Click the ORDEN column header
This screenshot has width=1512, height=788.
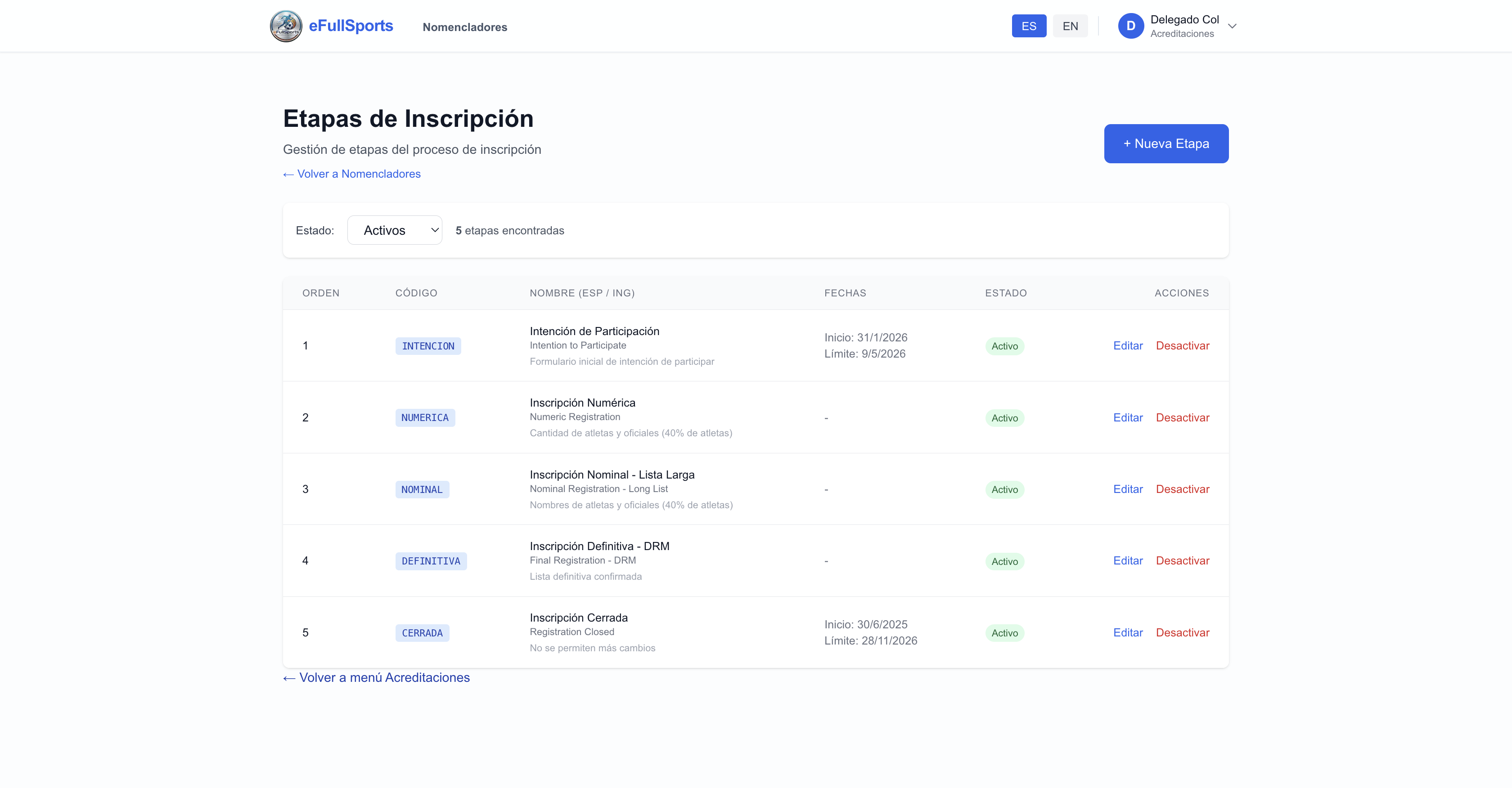point(320,293)
